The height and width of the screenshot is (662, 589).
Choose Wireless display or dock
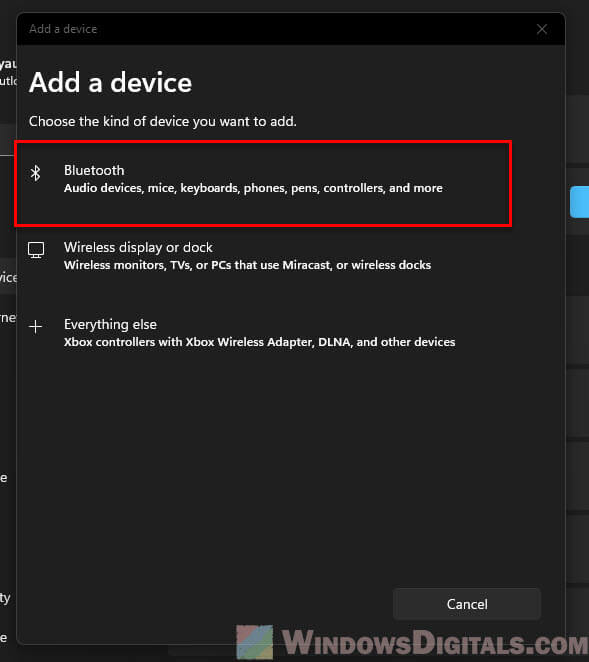263,256
